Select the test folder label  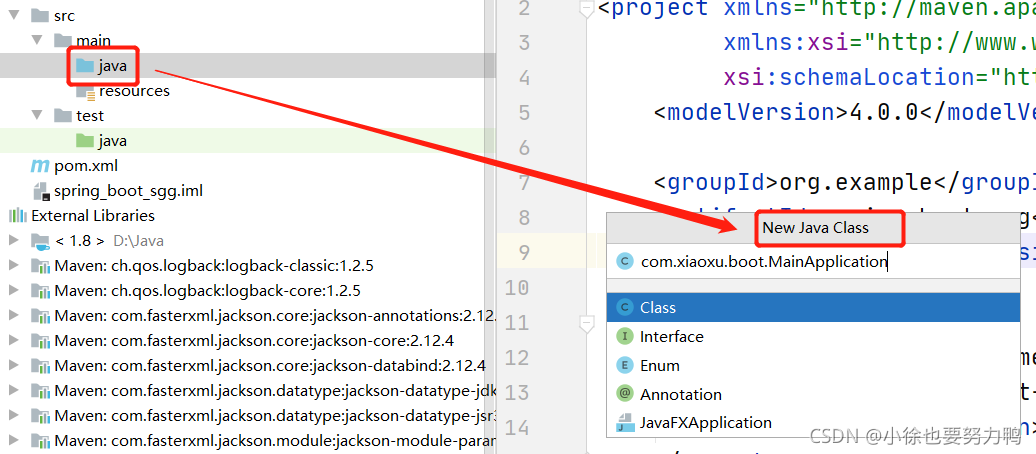click(x=90, y=116)
